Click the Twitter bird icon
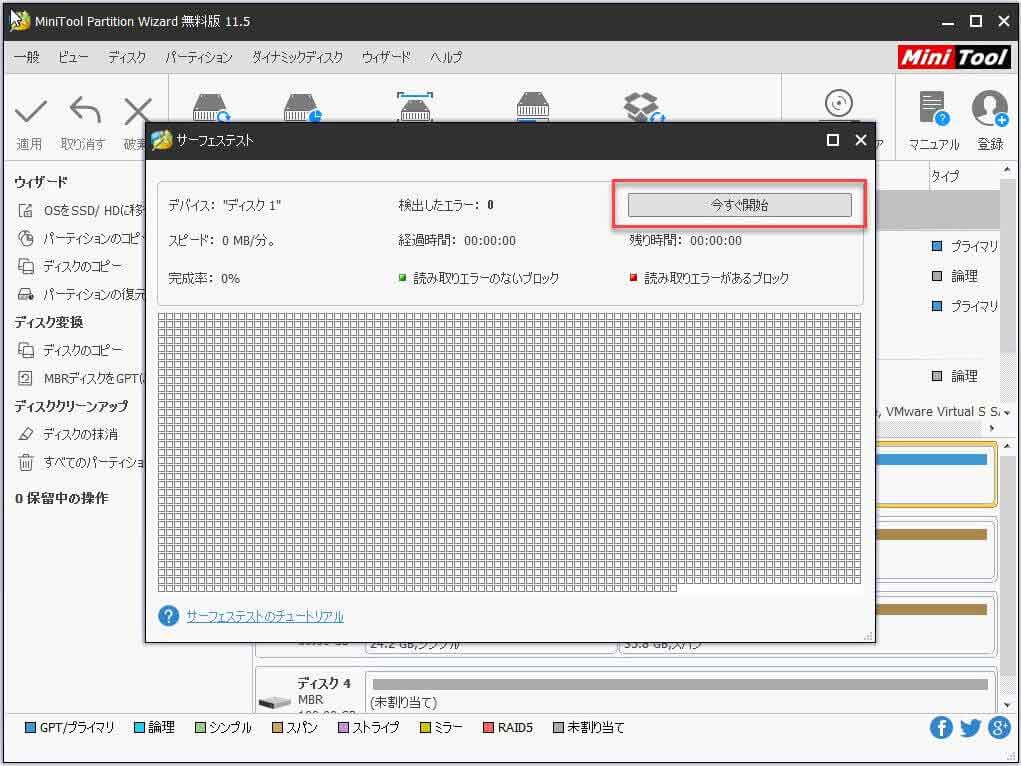Screen dimensions: 1021x766 [x=970, y=728]
